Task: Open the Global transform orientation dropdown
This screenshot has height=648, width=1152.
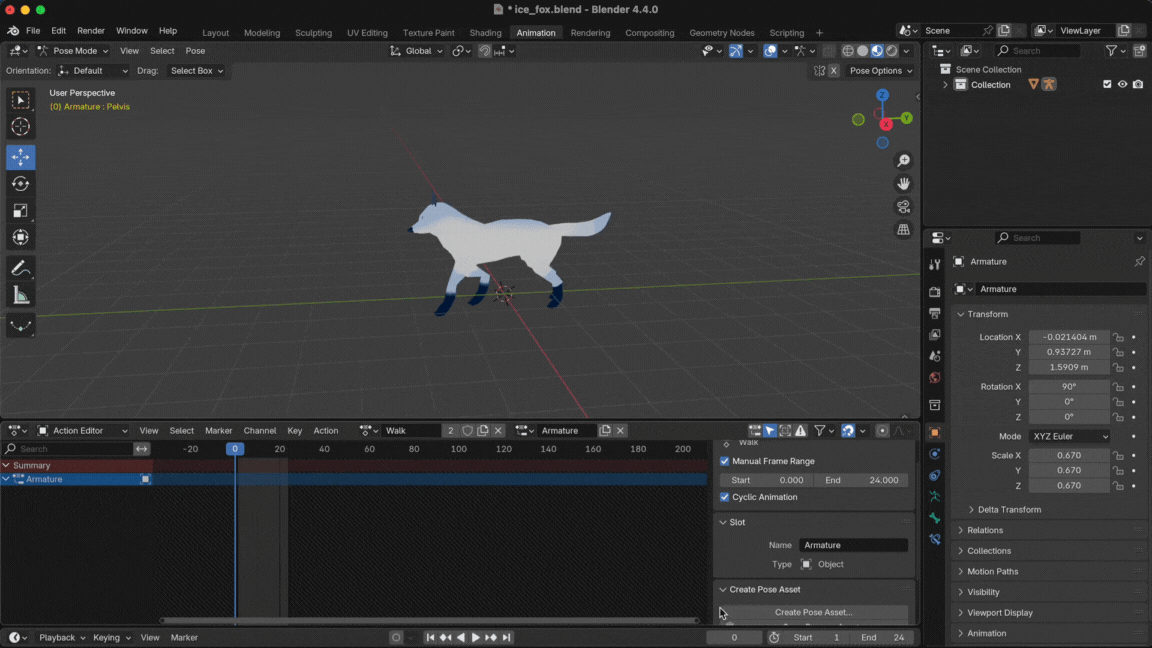Action: (417, 51)
